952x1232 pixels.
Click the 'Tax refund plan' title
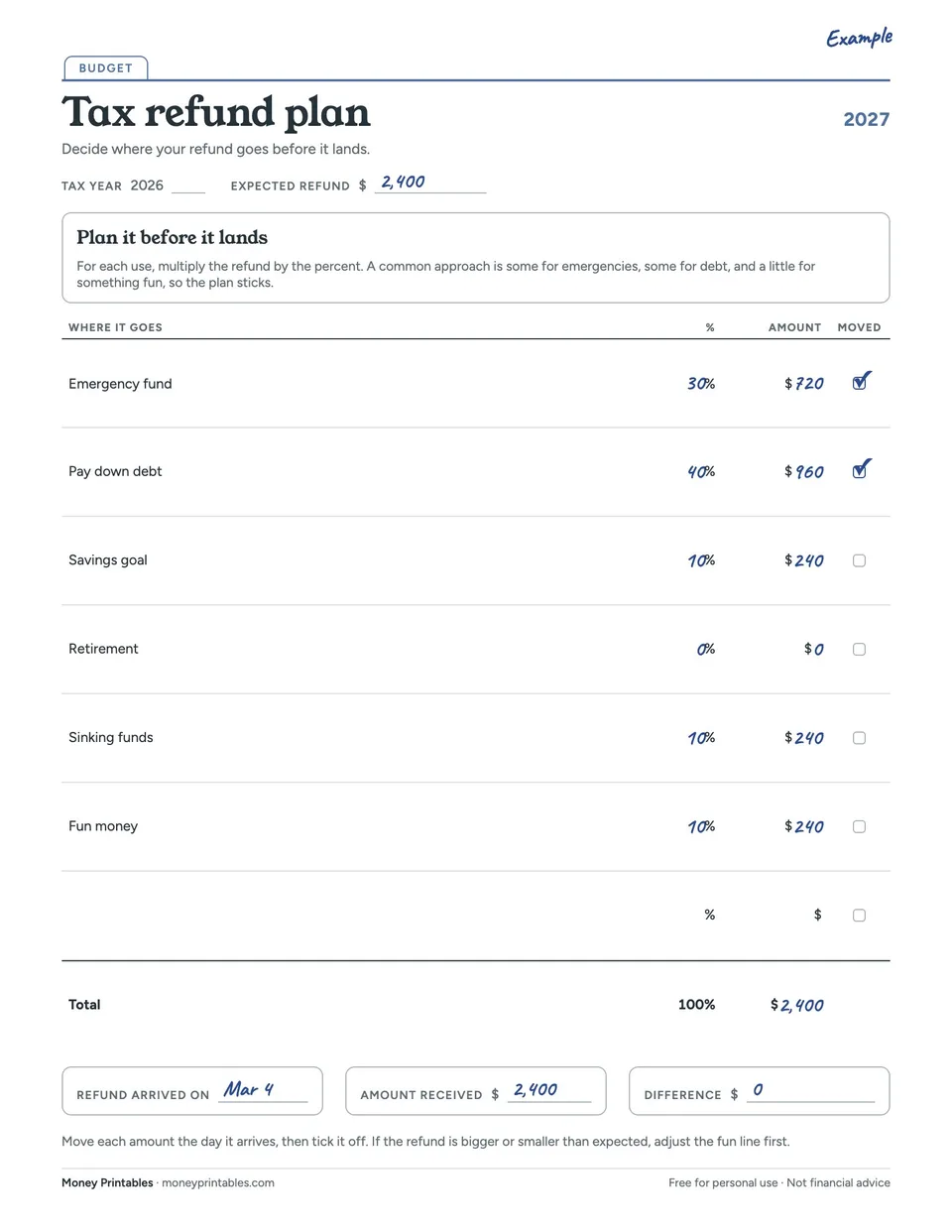[216, 113]
